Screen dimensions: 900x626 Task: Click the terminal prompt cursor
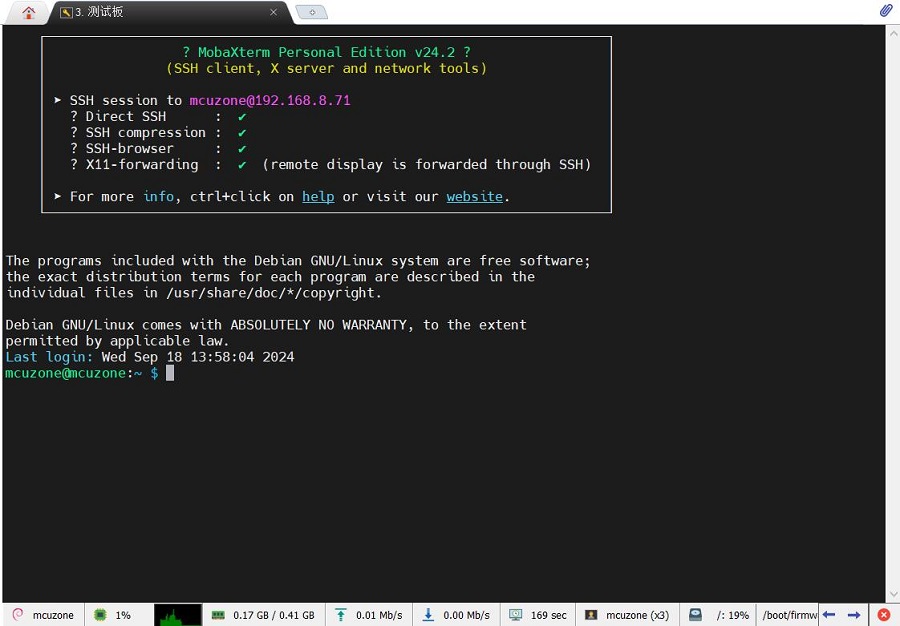[170, 373]
